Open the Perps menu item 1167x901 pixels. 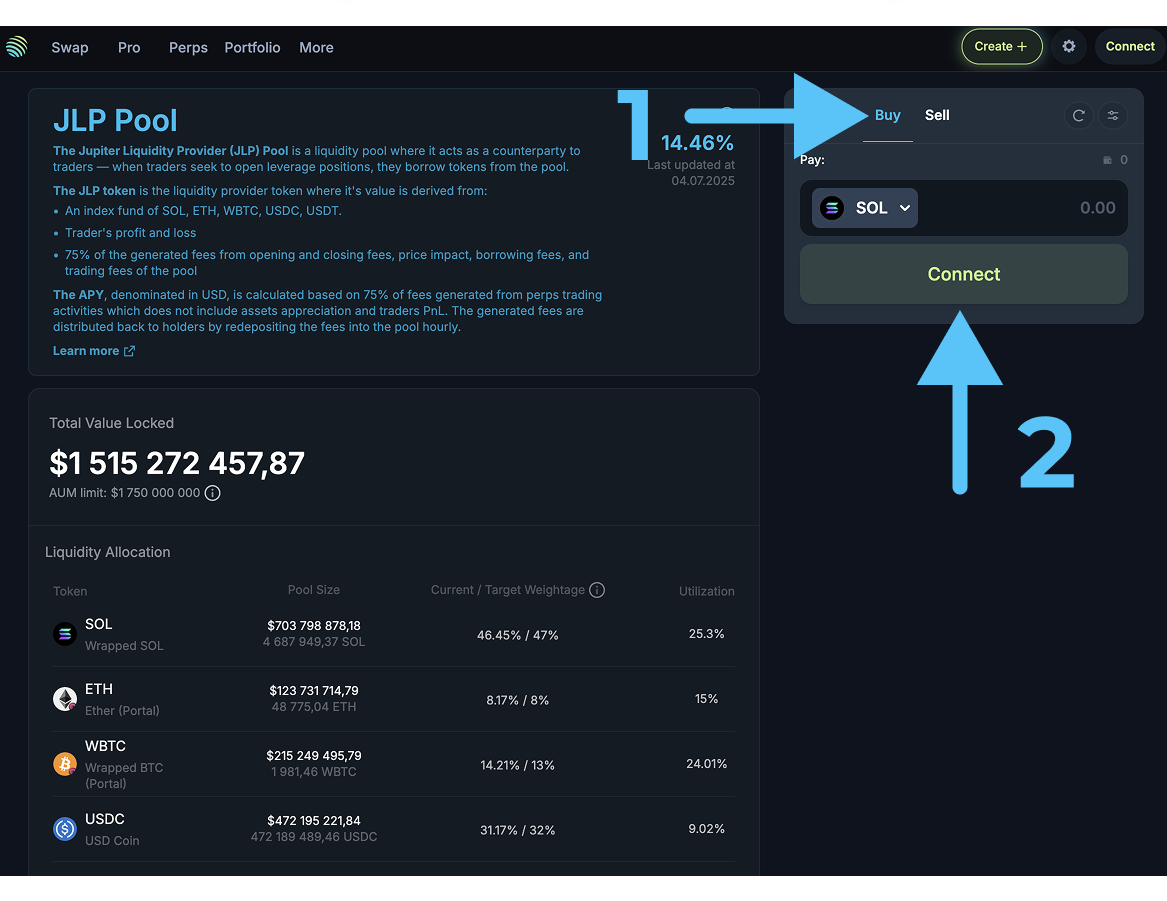(x=188, y=47)
